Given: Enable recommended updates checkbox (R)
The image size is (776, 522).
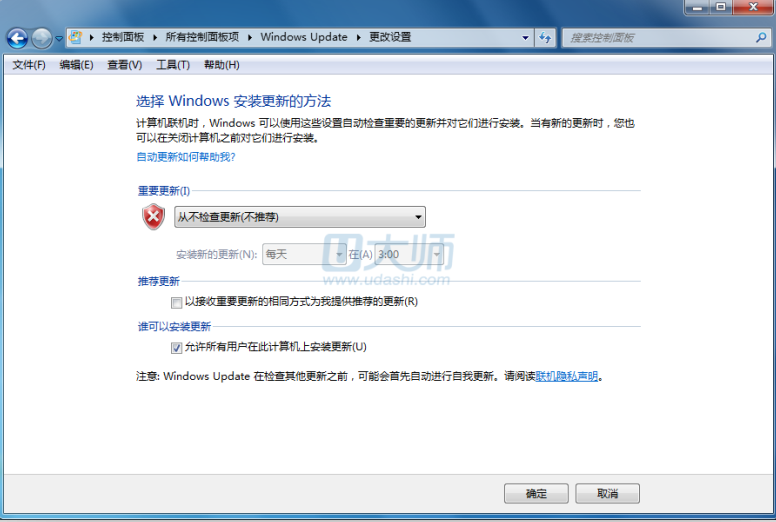Looking at the screenshot, I should (x=176, y=302).
